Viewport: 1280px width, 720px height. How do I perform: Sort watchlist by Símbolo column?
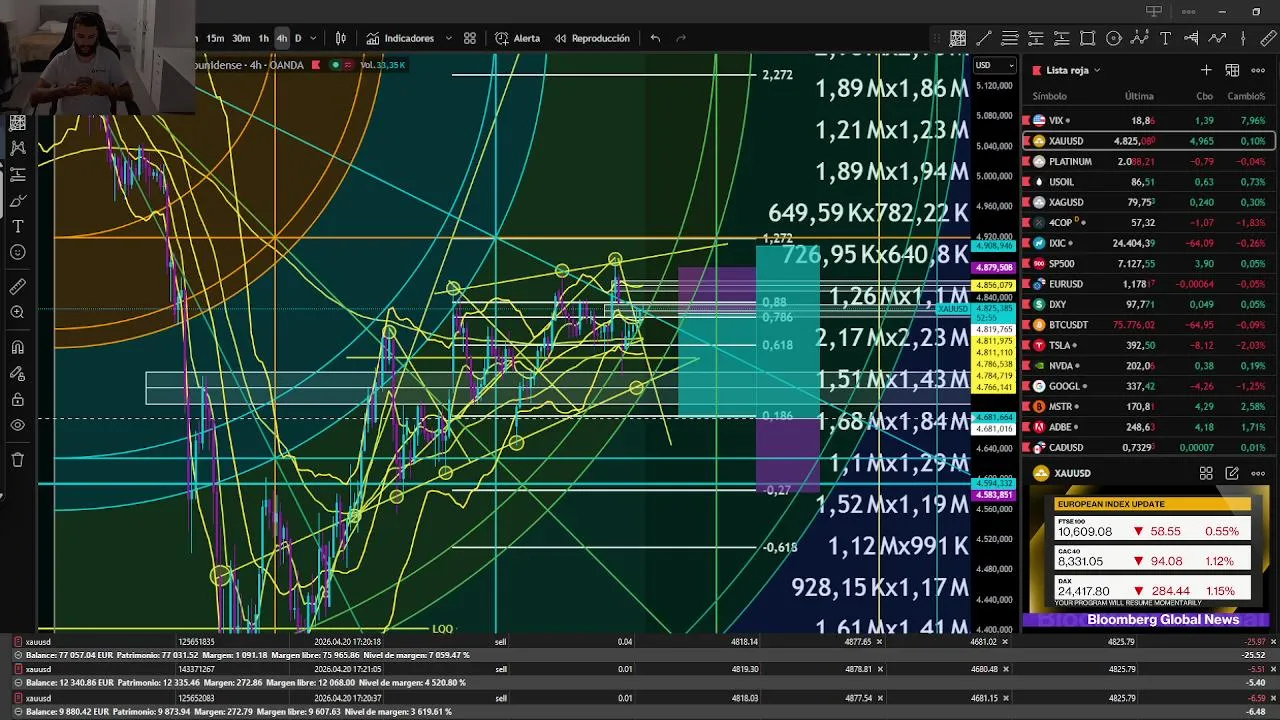(1050, 96)
